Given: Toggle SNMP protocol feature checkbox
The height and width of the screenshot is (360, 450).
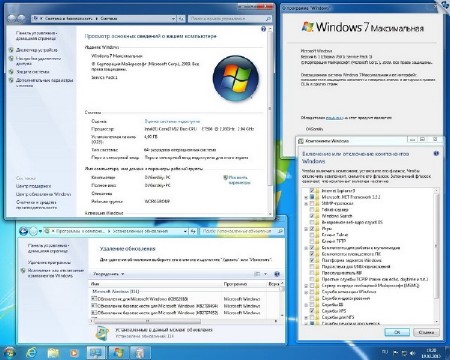Looking at the screenshot, I should [312, 203].
